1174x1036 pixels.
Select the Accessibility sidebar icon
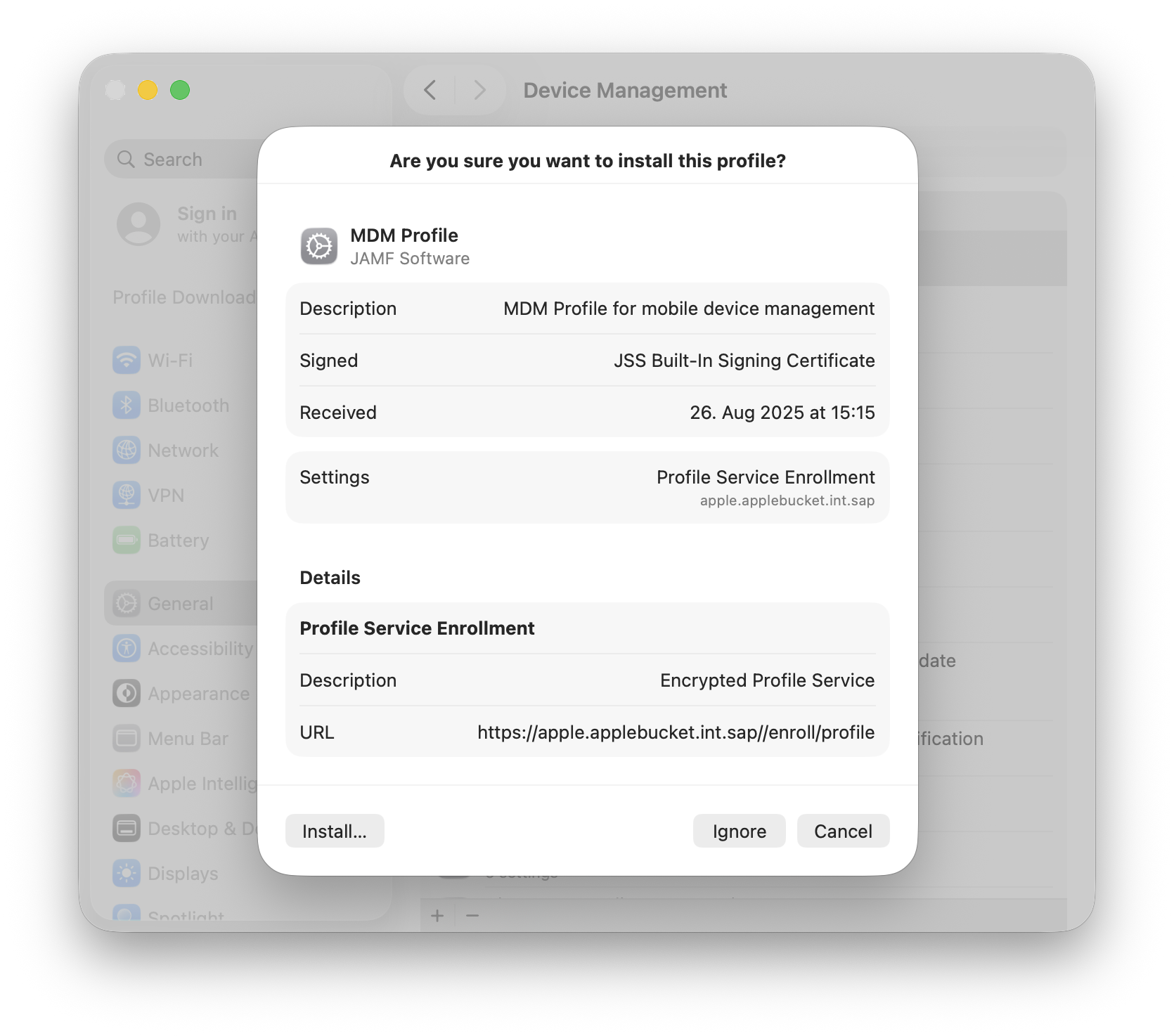coord(127,649)
